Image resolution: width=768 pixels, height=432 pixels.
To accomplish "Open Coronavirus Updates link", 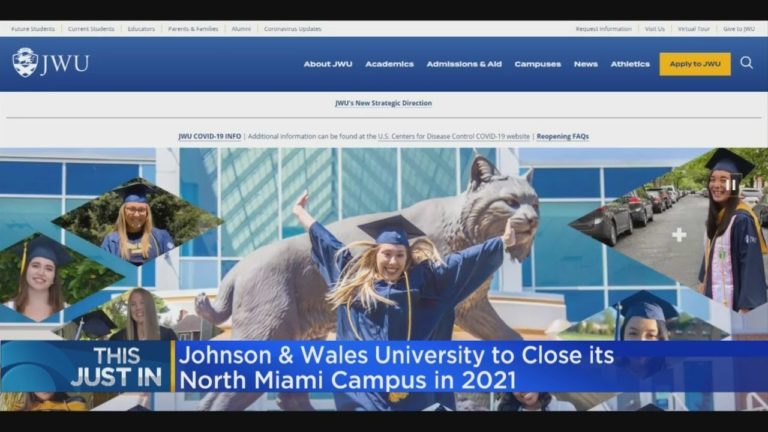I will pos(292,29).
